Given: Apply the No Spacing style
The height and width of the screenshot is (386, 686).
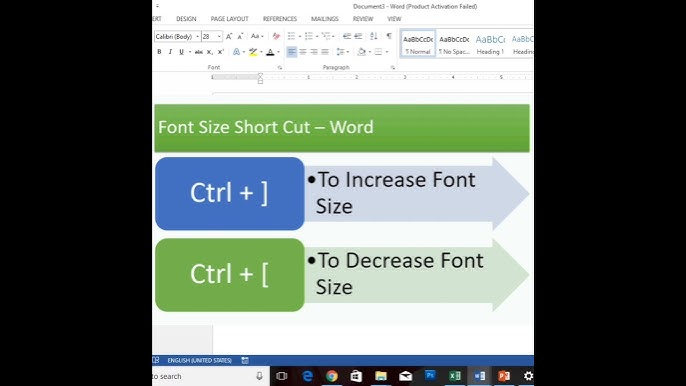Looking at the screenshot, I should pyautogui.click(x=454, y=44).
